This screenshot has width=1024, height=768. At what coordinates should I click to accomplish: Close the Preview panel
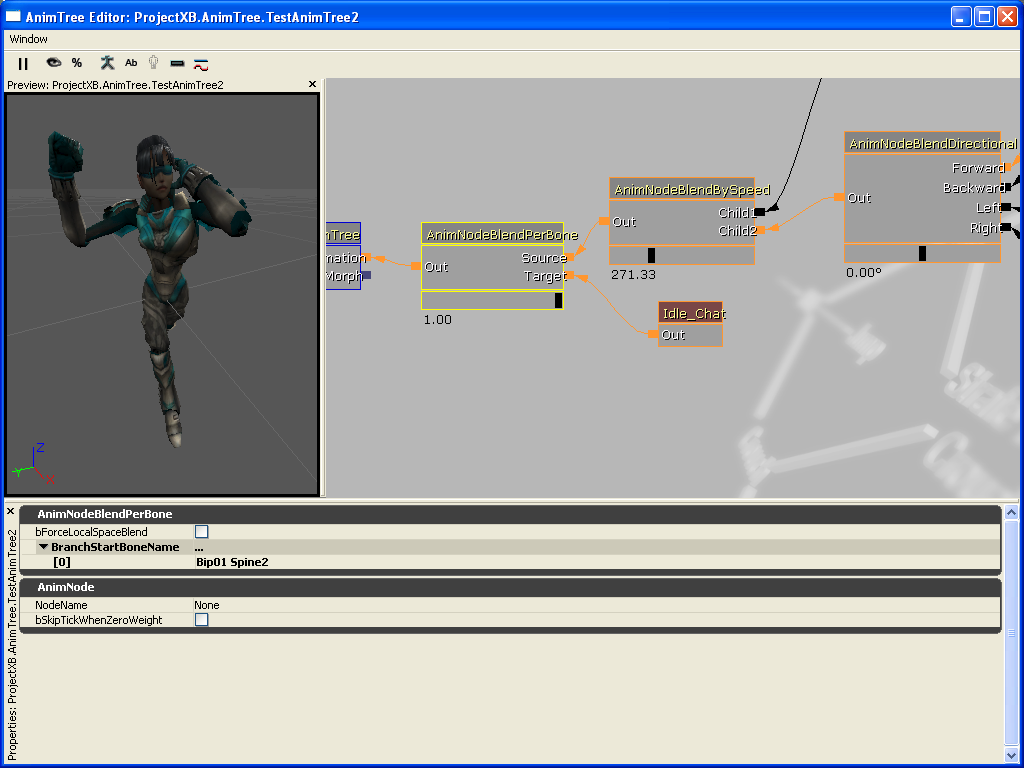tap(311, 84)
